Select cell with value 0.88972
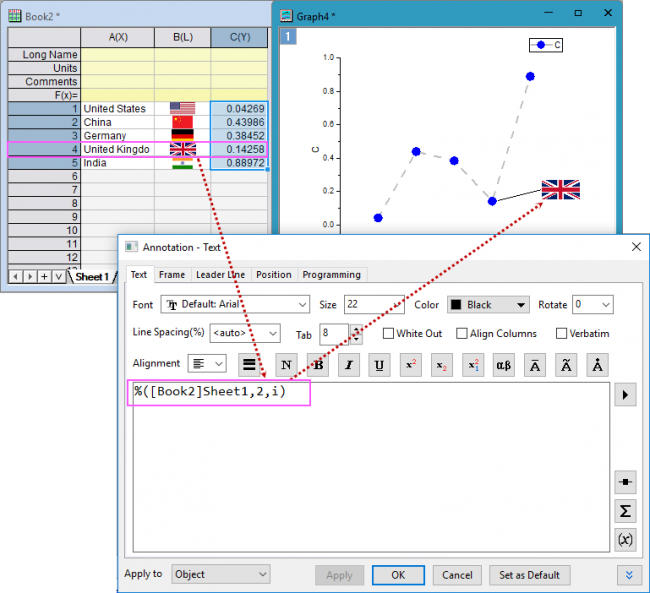Viewport: 650px width, 593px height. click(x=239, y=163)
